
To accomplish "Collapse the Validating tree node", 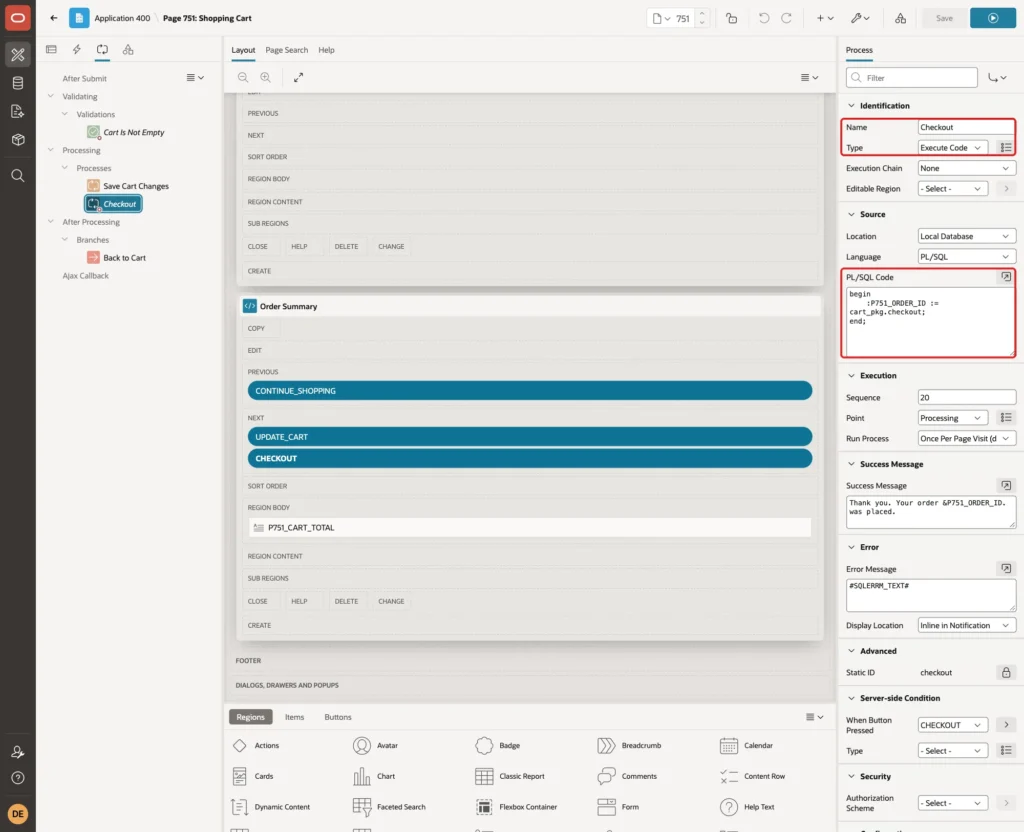I will coord(50,96).
